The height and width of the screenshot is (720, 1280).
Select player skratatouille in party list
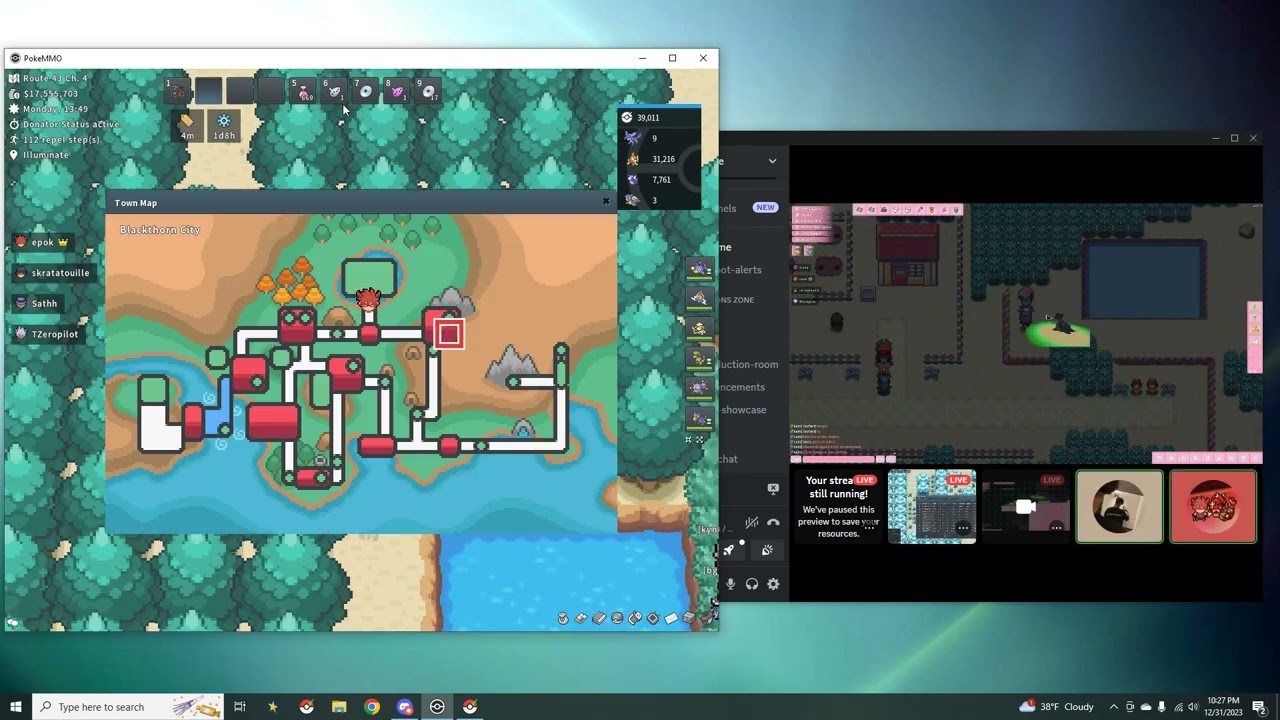52,272
